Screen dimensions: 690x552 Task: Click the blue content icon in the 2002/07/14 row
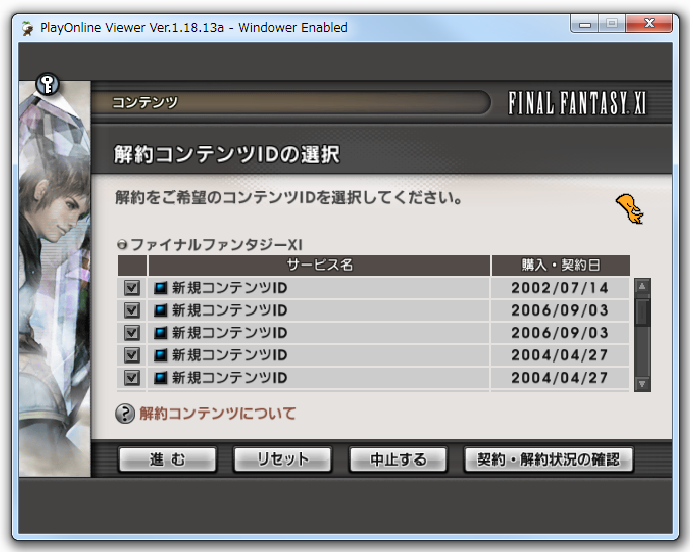click(x=160, y=288)
